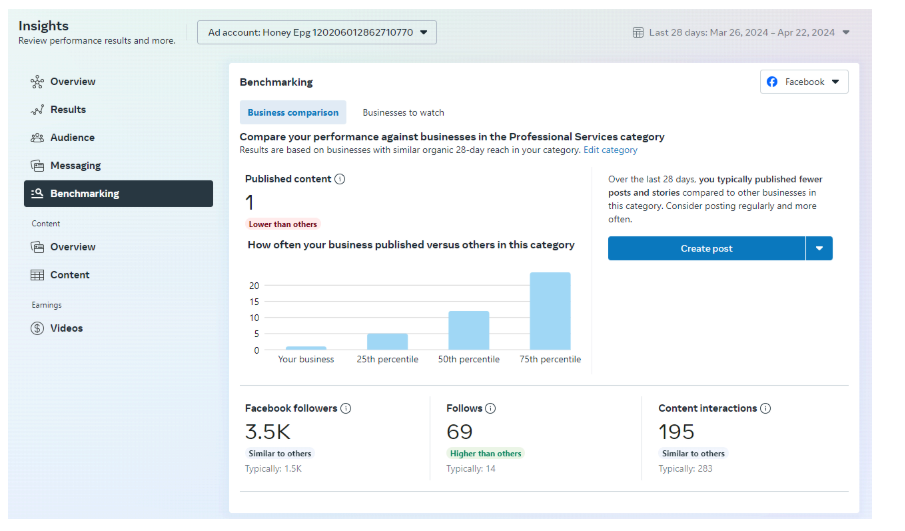Expand arrow next to Create post
This screenshot has width=905, height=531.
[819, 249]
